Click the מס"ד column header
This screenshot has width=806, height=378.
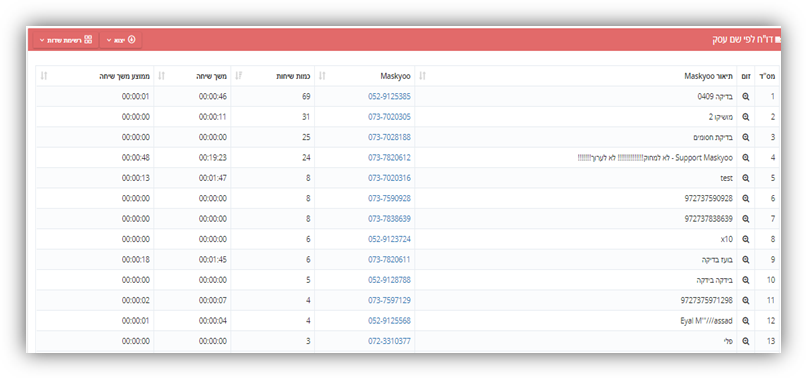(x=767, y=76)
